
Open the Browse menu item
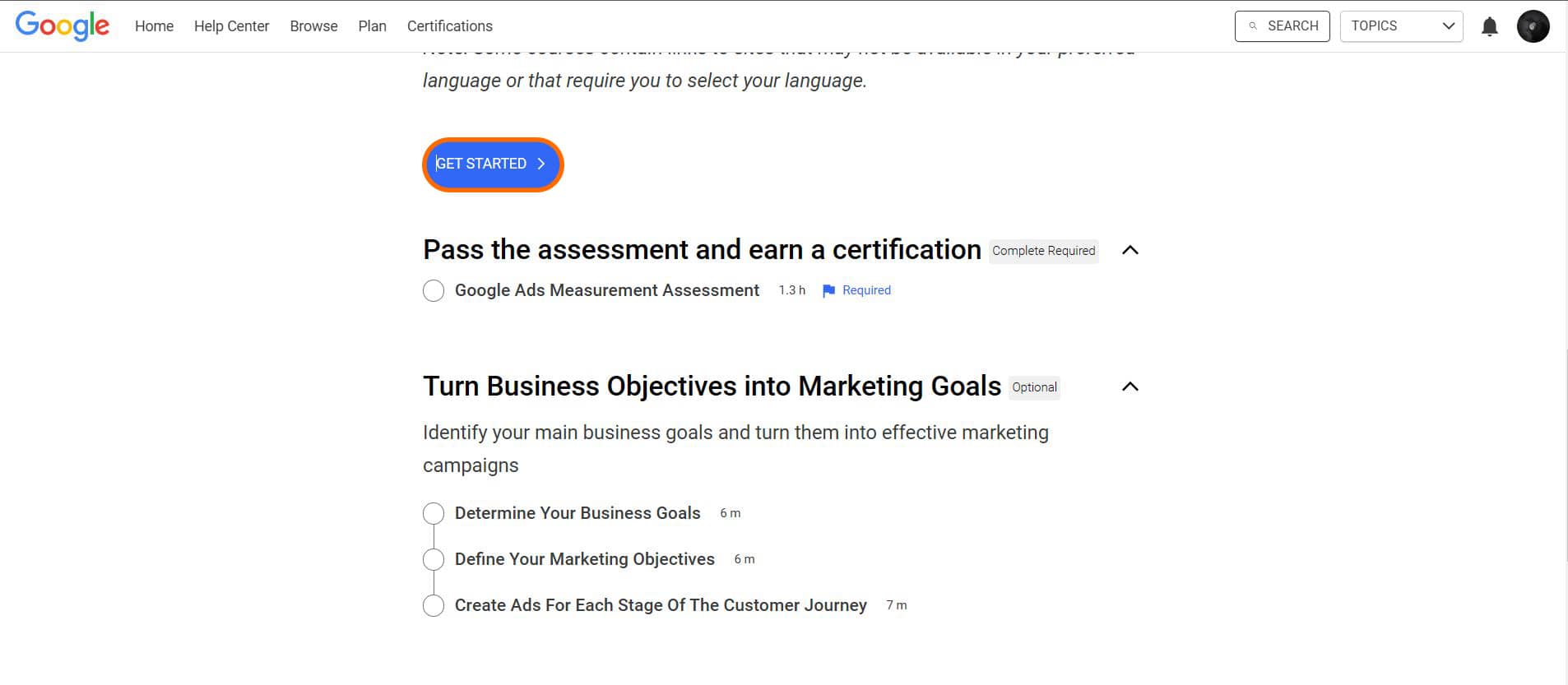pyautogui.click(x=313, y=26)
